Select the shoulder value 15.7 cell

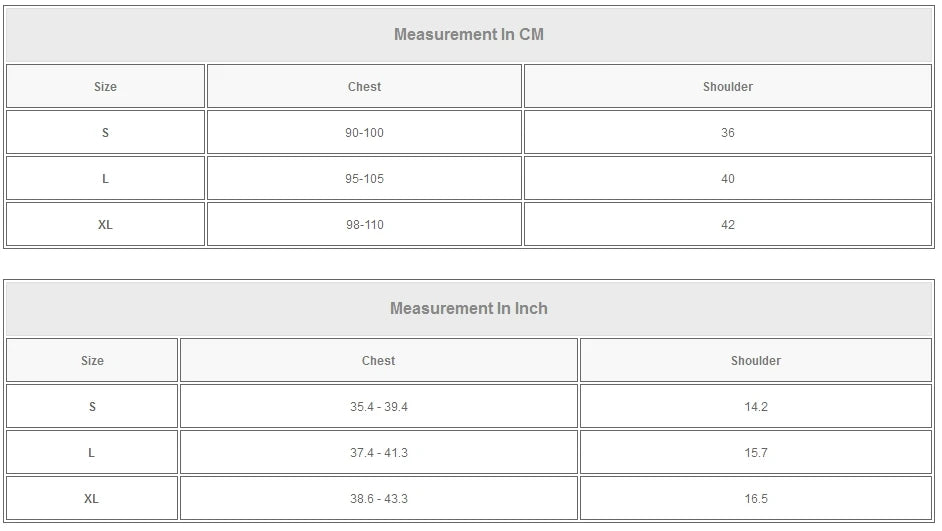tap(755, 453)
